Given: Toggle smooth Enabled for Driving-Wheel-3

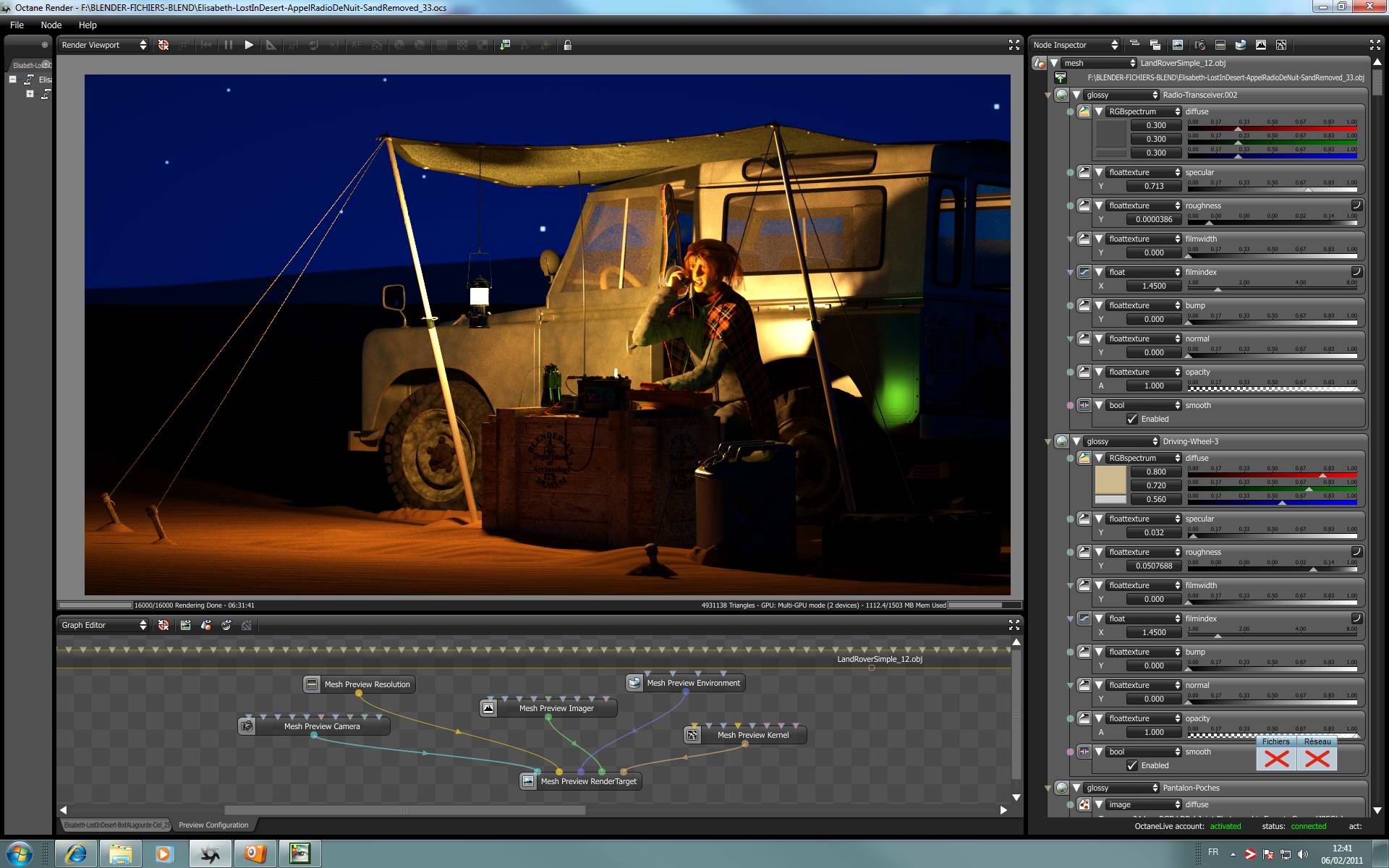Looking at the screenshot, I should [x=1132, y=765].
